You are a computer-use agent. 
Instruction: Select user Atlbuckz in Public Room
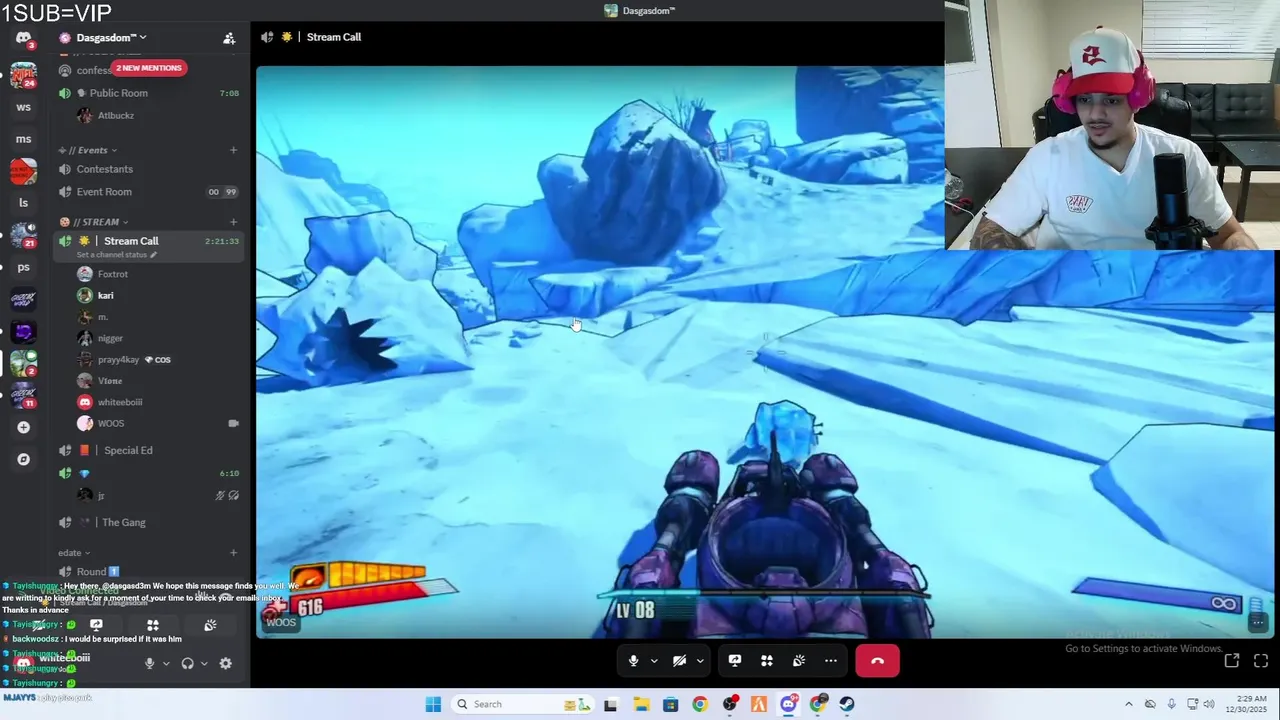click(x=115, y=115)
